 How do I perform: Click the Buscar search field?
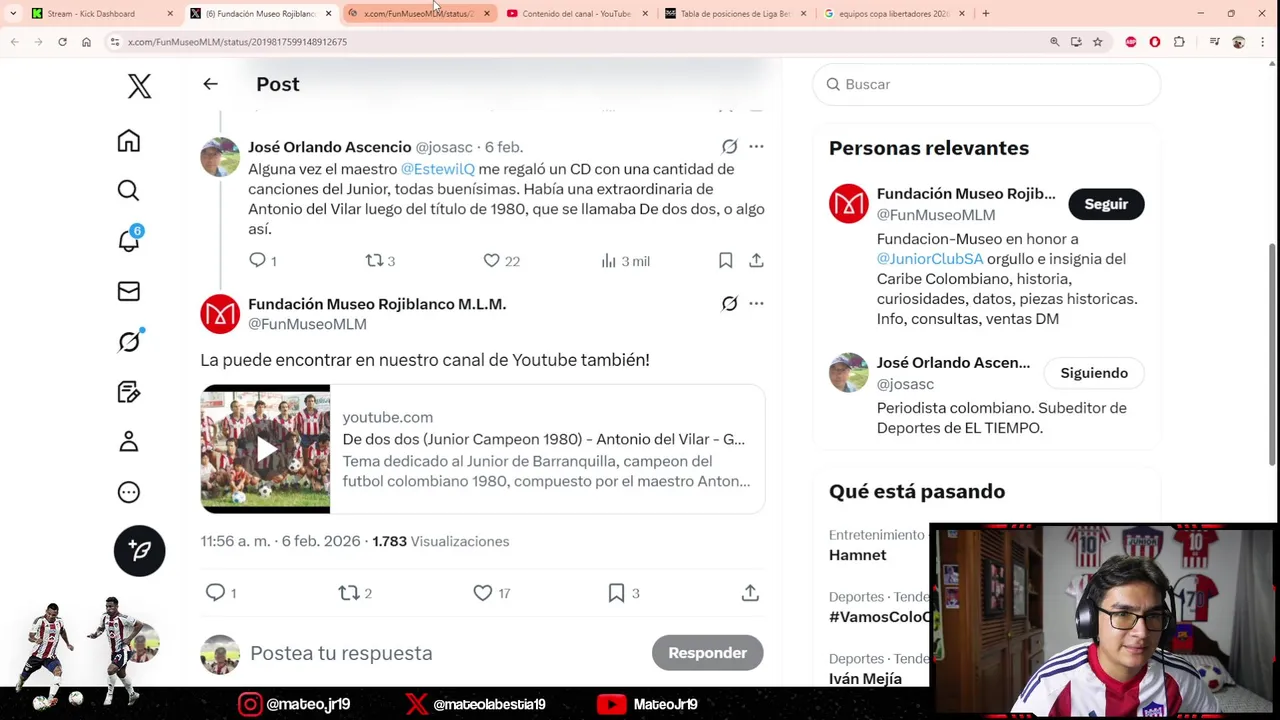coord(986,84)
